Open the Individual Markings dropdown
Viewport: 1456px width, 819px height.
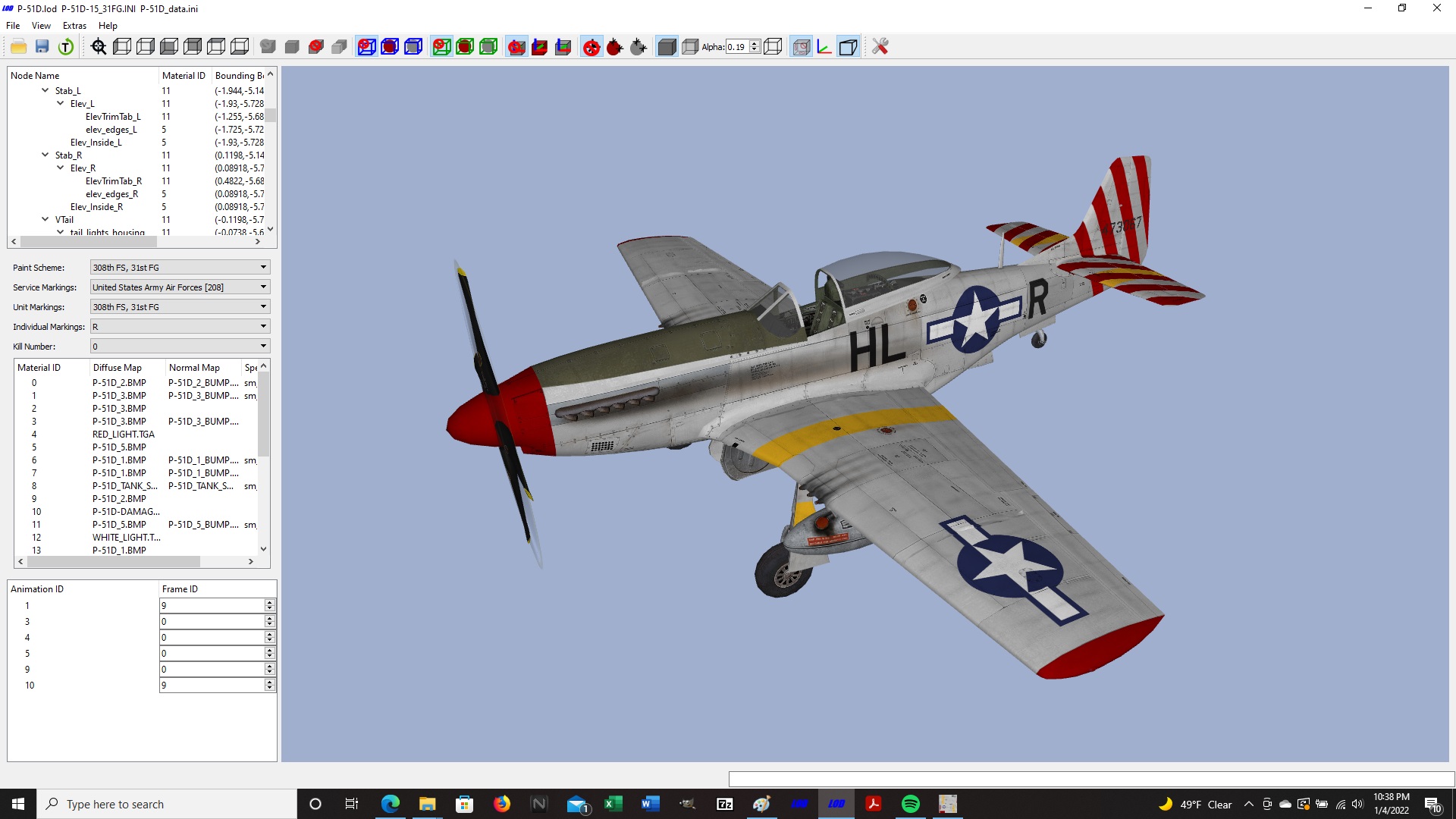[x=180, y=326]
